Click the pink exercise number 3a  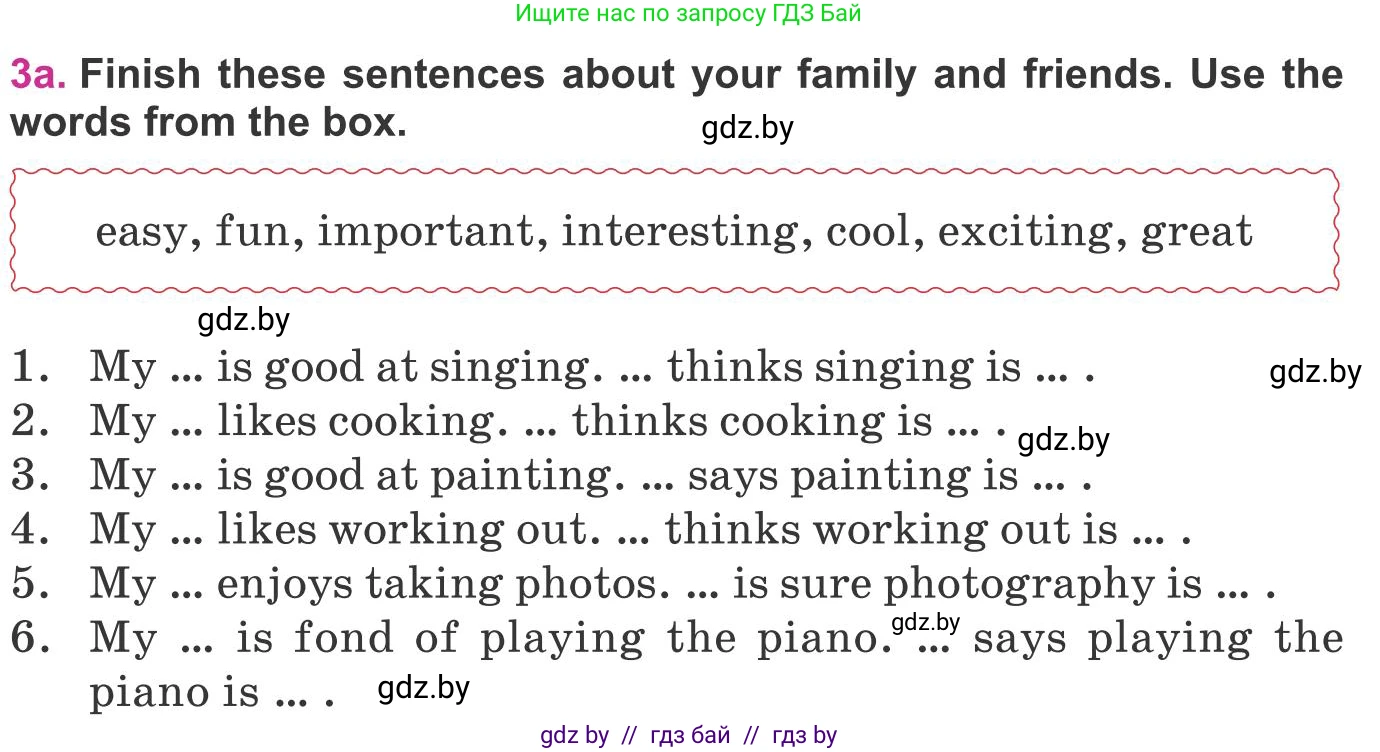[x=38, y=75]
